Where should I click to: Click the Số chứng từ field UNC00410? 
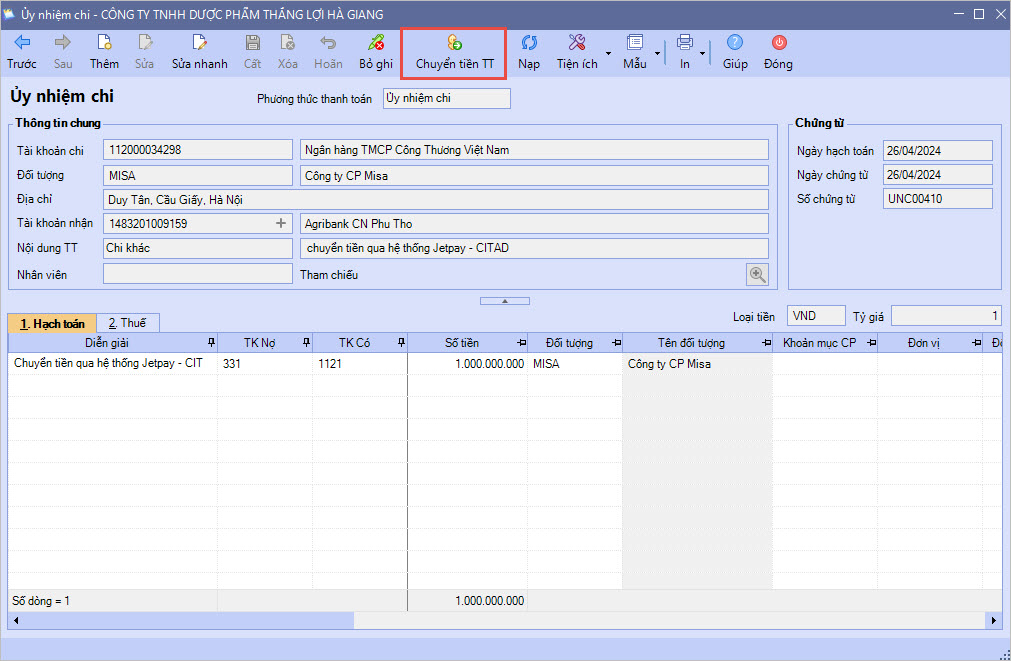click(x=937, y=199)
